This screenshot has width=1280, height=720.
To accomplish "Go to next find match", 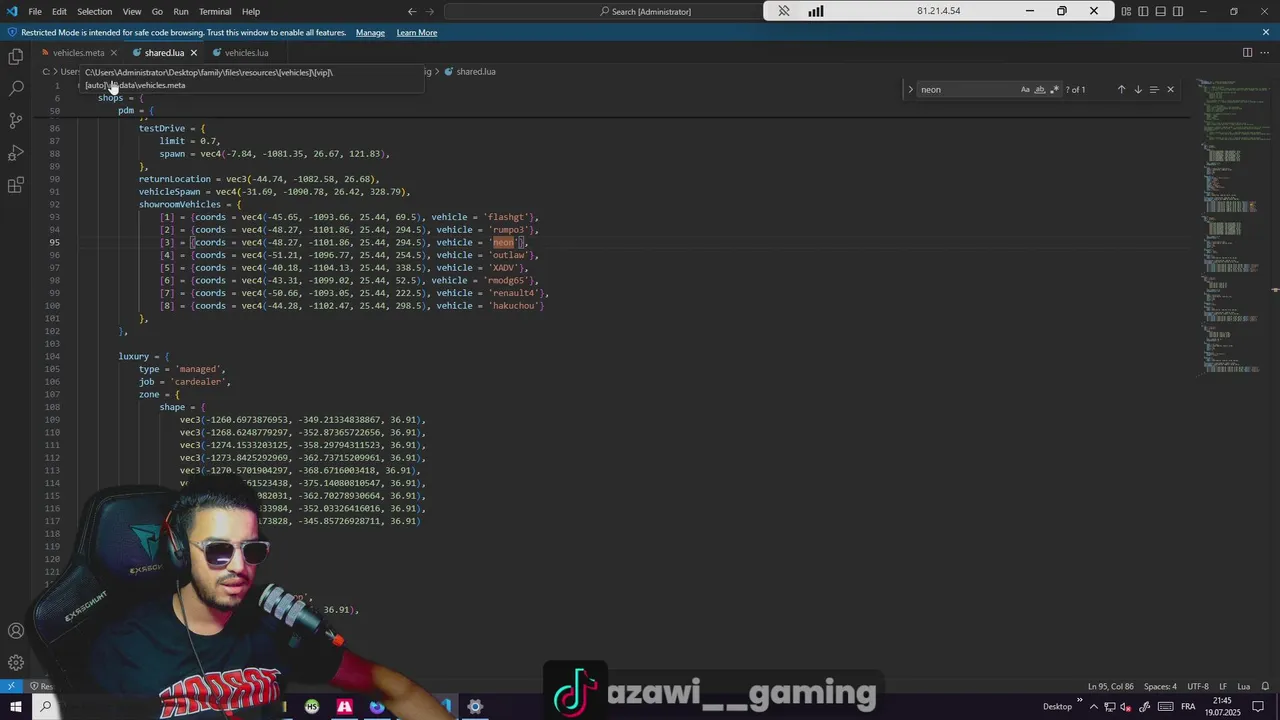I will (x=1138, y=89).
